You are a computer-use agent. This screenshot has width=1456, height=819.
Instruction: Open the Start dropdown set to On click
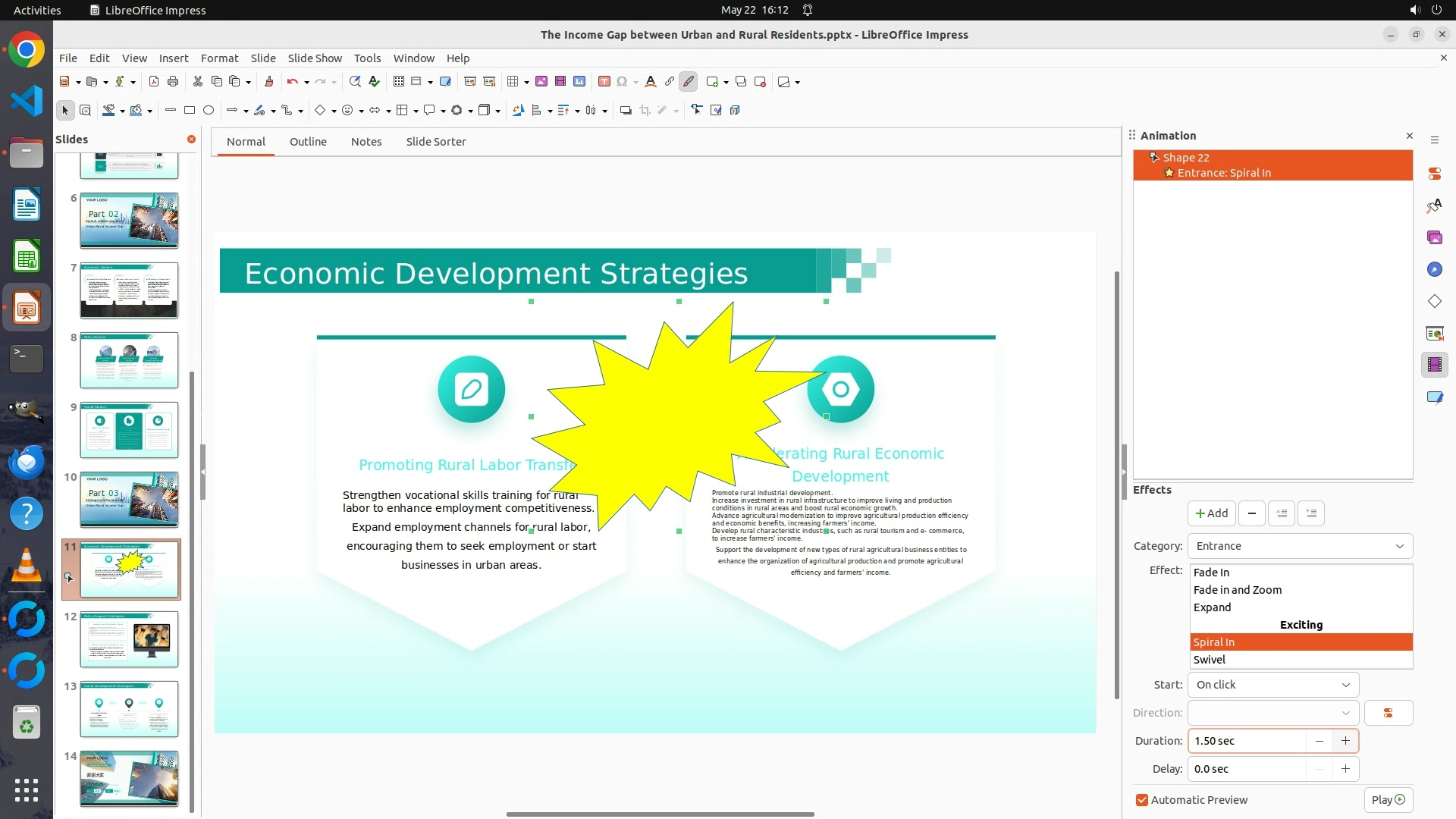[1272, 685]
